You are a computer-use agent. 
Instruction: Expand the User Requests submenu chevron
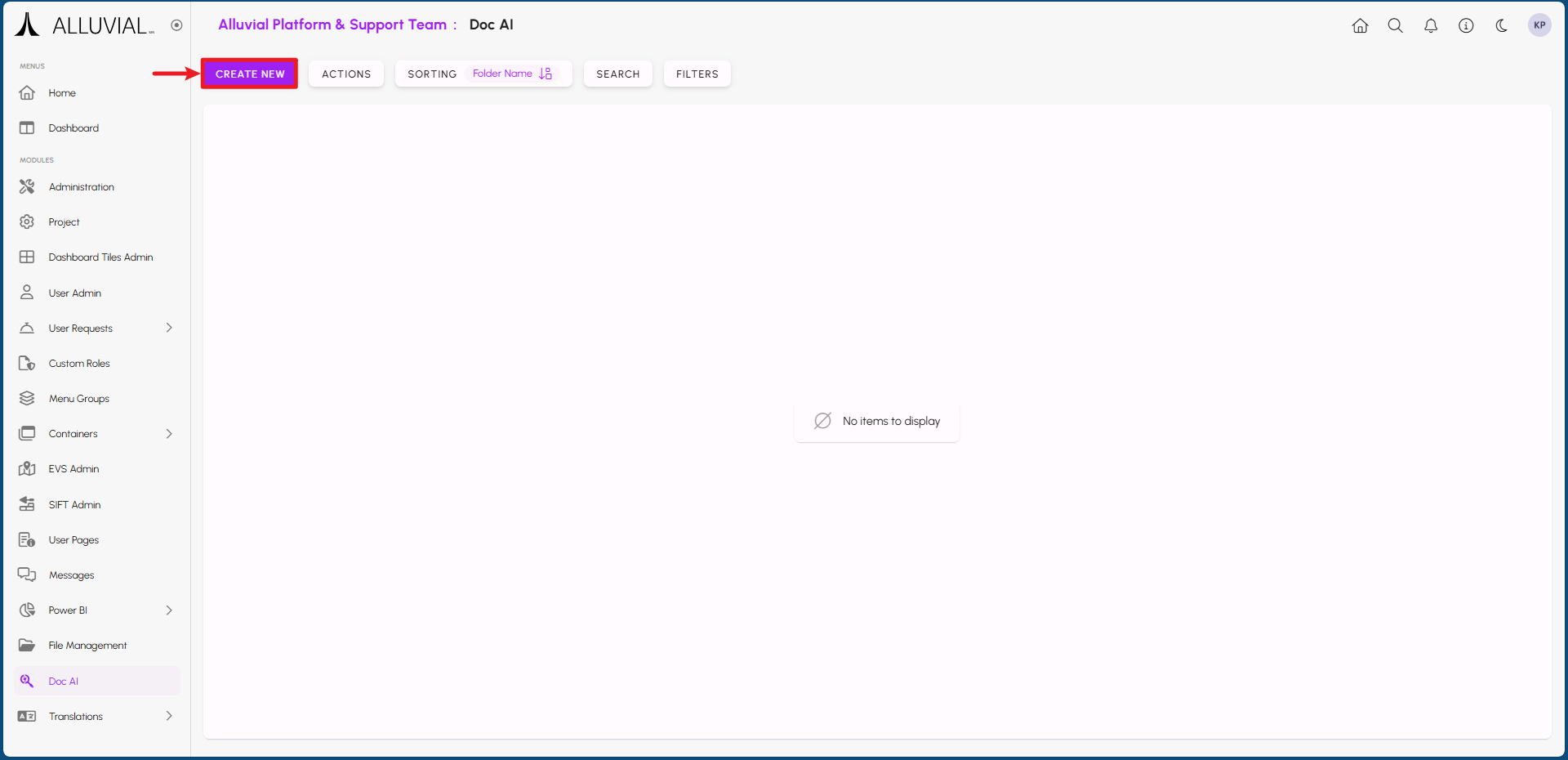(x=169, y=328)
